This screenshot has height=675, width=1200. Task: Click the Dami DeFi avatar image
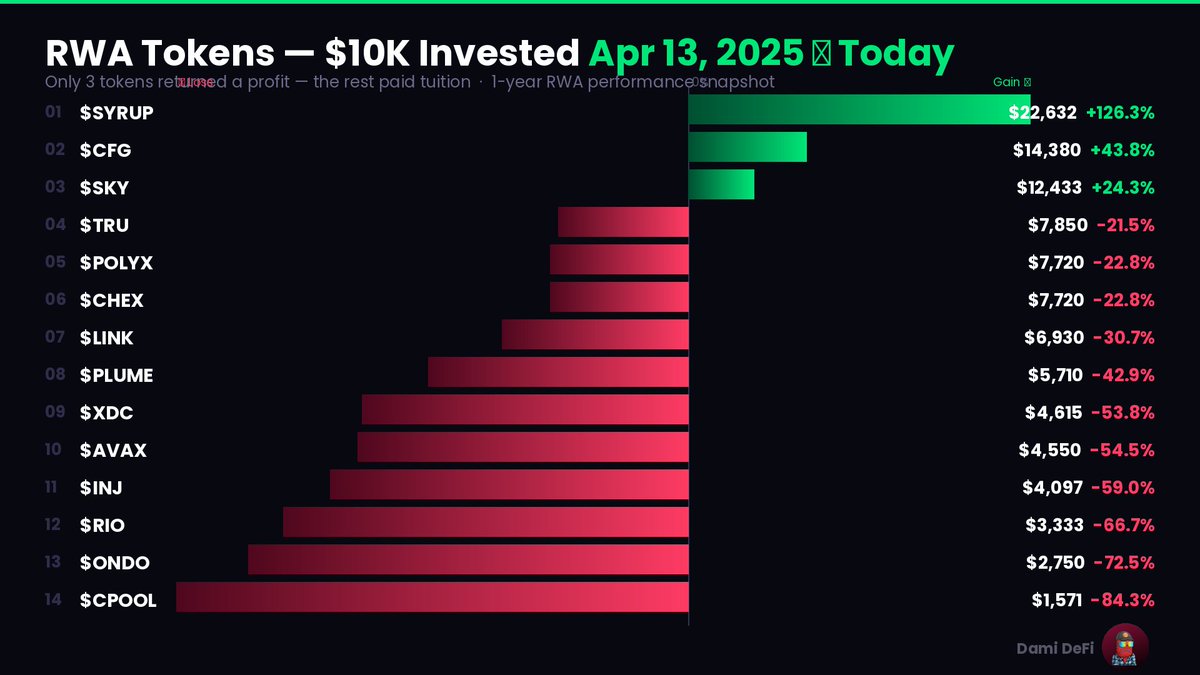click(x=1125, y=648)
